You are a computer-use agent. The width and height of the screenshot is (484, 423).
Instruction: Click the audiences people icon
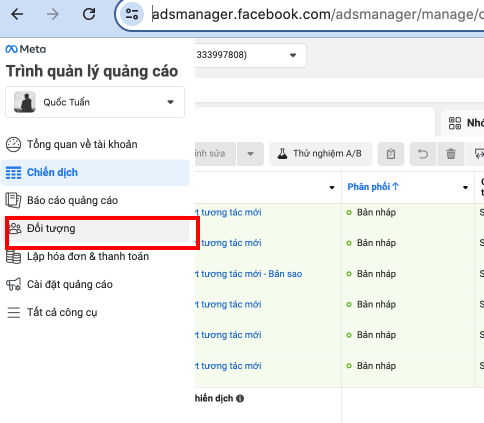click(x=14, y=228)
